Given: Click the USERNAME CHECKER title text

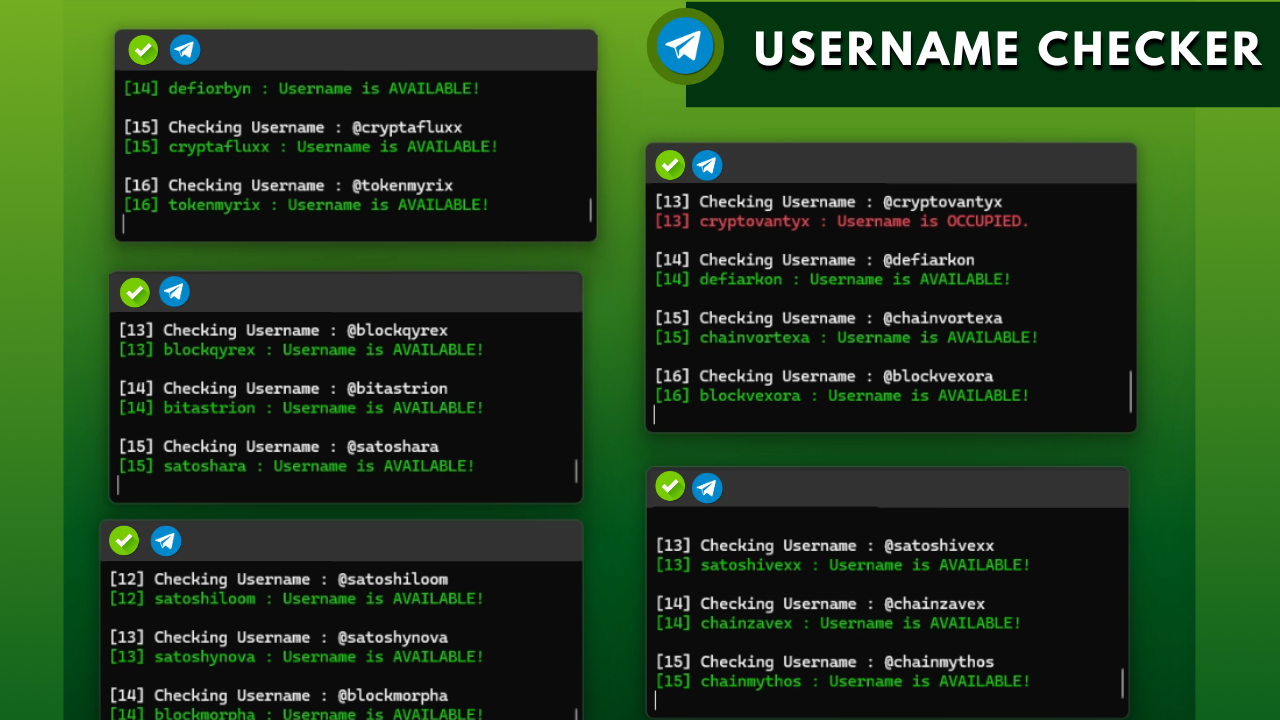Looking at the screenshot, I should (x=1008, y=49).
